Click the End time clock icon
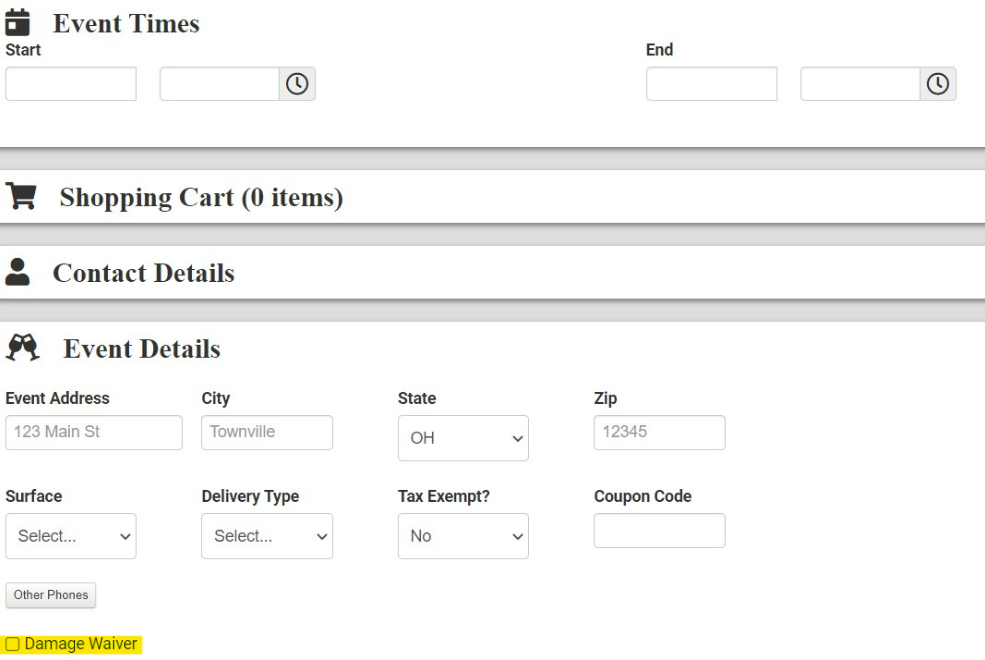Screen dimensions: 985x660 tap(938, 84)
